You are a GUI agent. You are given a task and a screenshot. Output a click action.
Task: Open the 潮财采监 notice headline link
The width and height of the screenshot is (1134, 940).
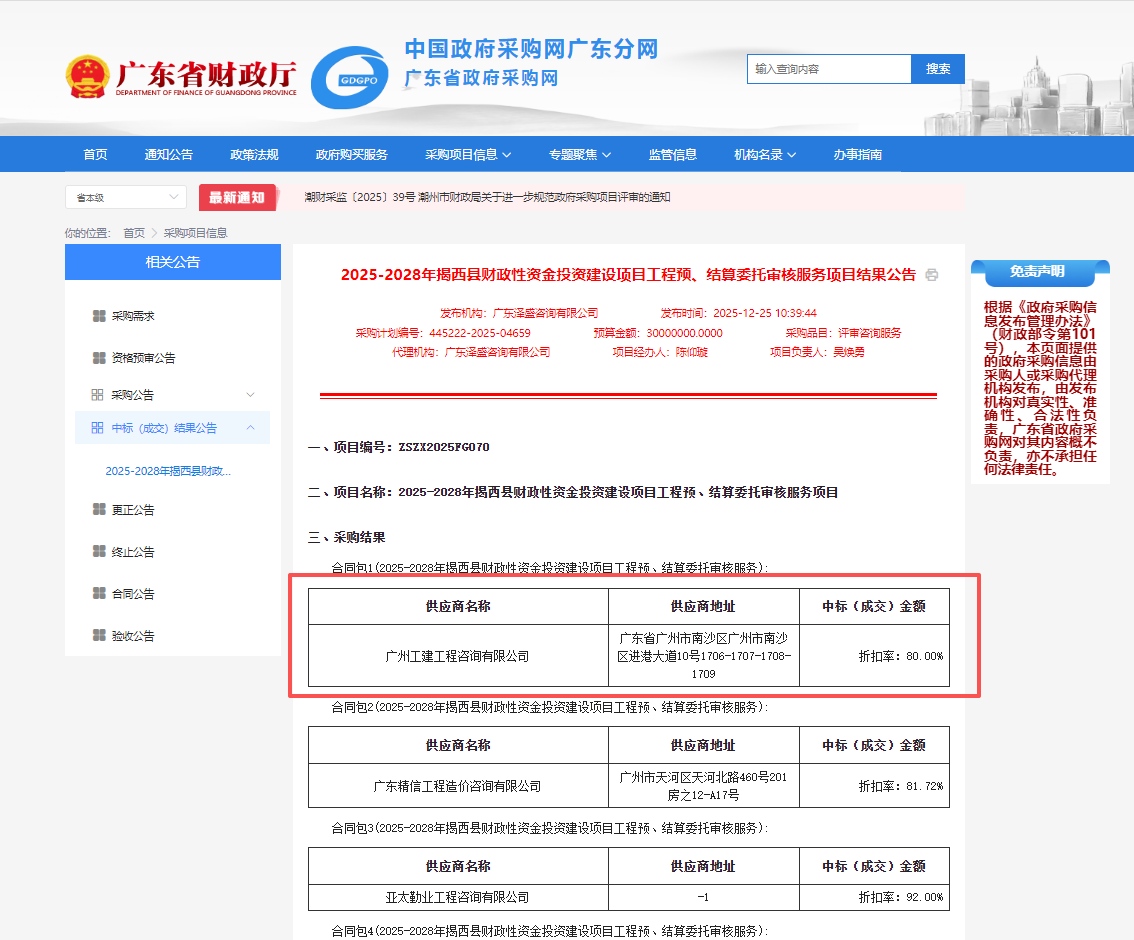487,198
